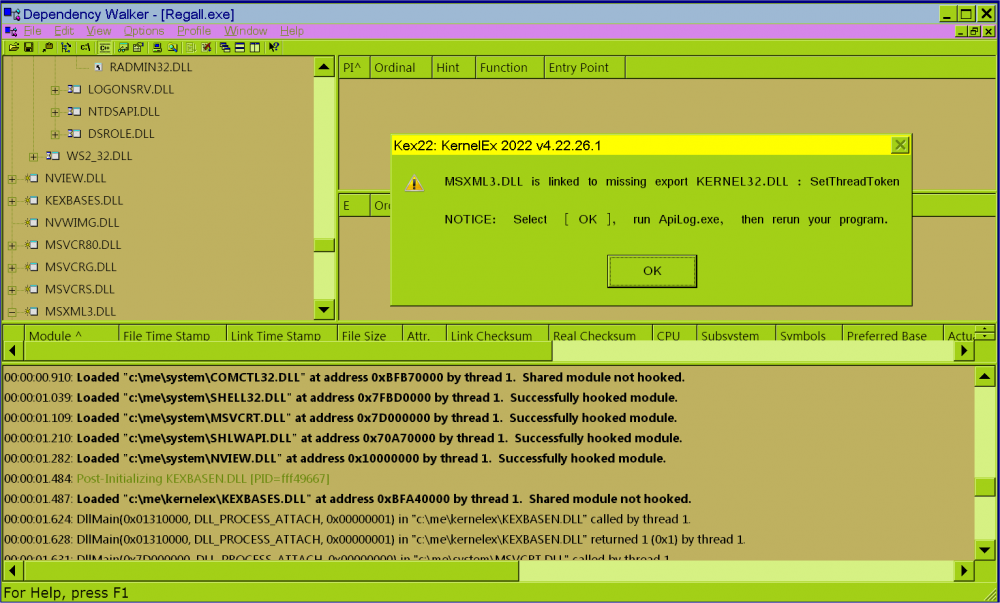The image size is (1000, 603).
Task: Click the Tile Vertically toolbar icon
Action: [x=255, y=47]
